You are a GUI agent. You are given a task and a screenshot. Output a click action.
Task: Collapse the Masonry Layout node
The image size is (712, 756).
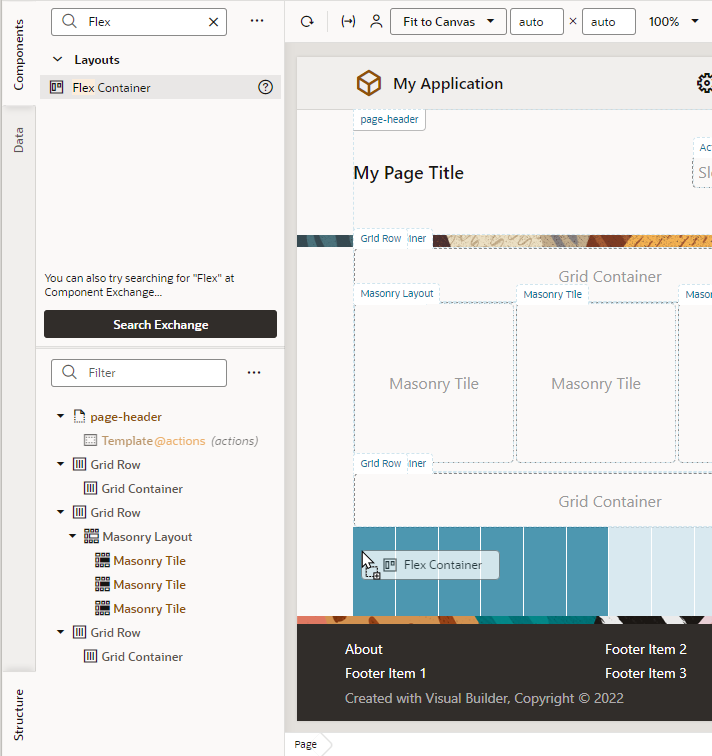tap(73, 536)
